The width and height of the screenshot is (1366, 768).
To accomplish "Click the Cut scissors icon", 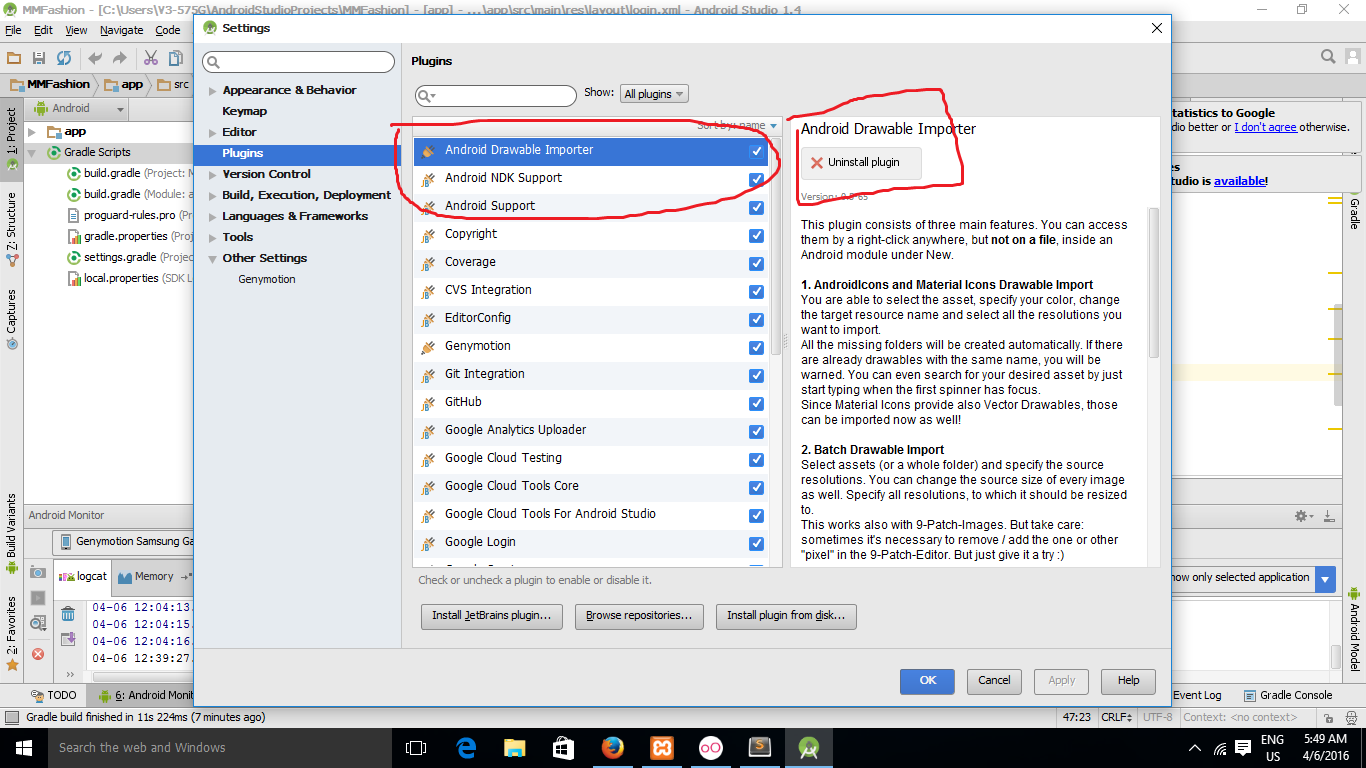I will pyautogui.click(x=151, y=58).
